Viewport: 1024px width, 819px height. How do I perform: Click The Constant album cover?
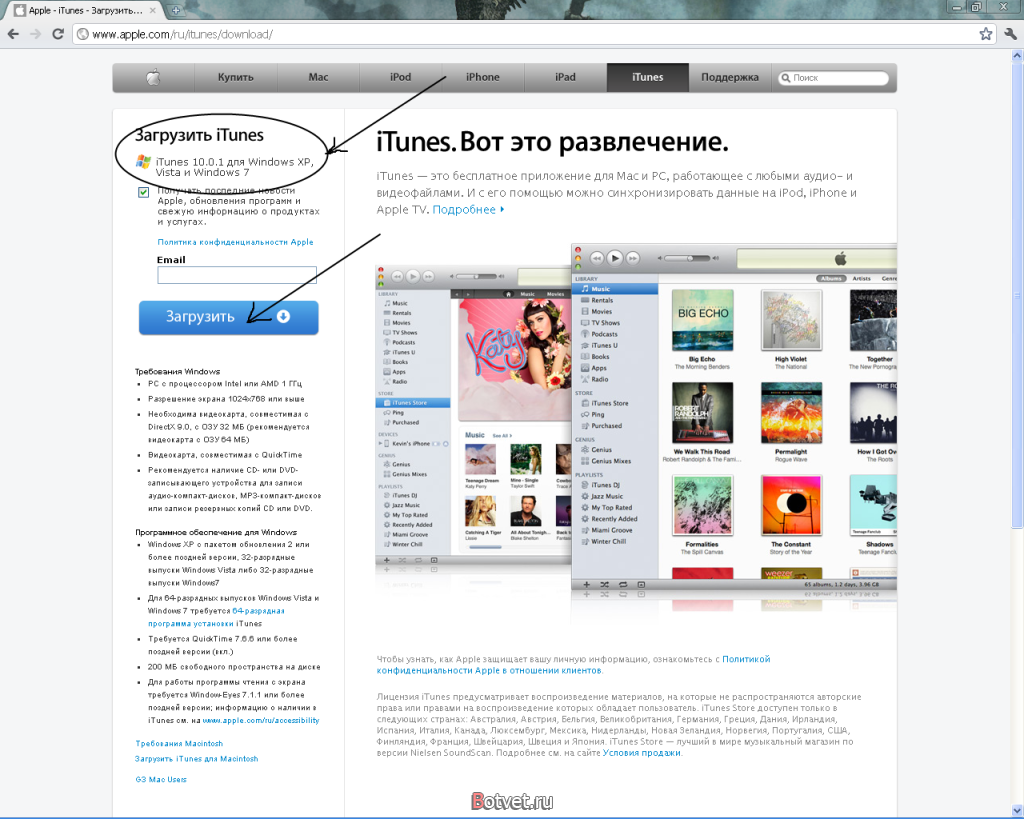pos(791,506)
